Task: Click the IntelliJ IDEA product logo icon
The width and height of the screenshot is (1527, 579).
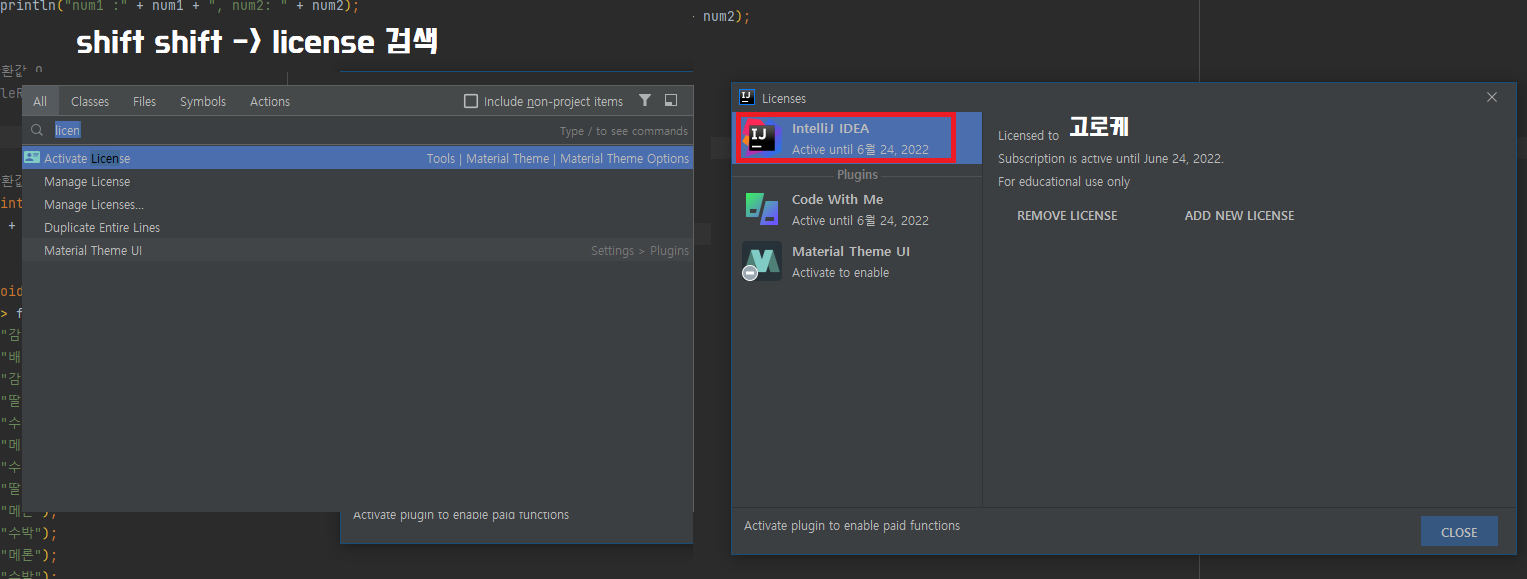Action: [762, 138]
